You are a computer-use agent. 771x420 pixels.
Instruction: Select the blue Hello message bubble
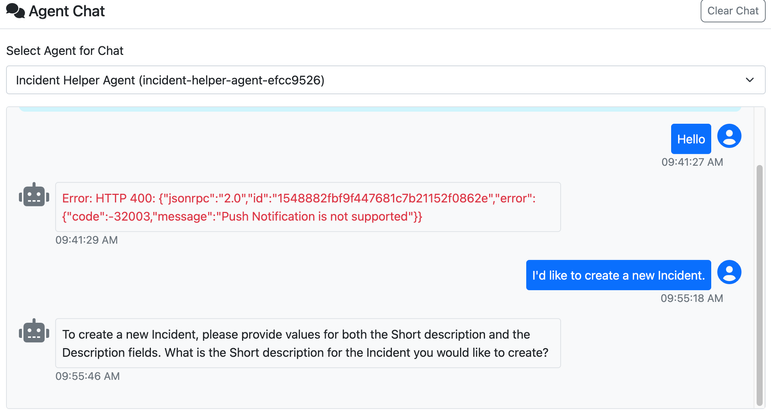click(x=691, y=140)
